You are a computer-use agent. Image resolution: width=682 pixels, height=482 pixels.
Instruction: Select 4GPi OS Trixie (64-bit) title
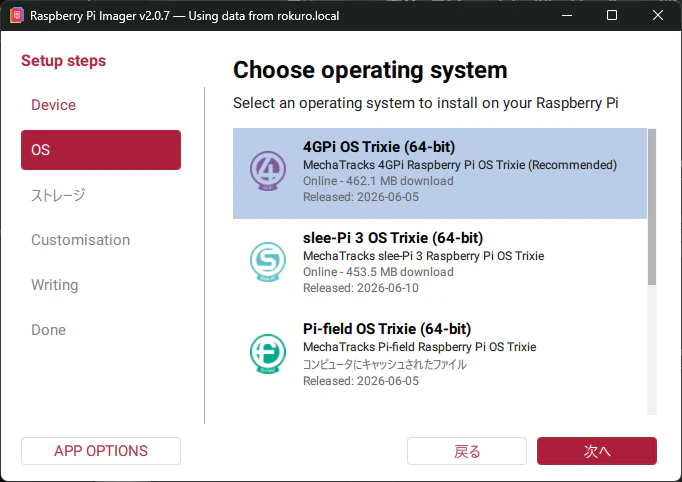[x=379, y=147]
